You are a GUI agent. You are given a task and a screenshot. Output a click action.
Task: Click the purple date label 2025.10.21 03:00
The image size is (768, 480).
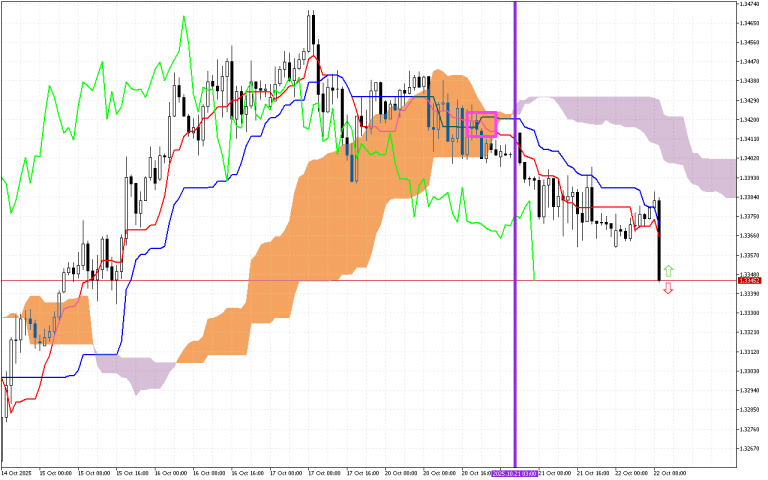coord(515,473)
